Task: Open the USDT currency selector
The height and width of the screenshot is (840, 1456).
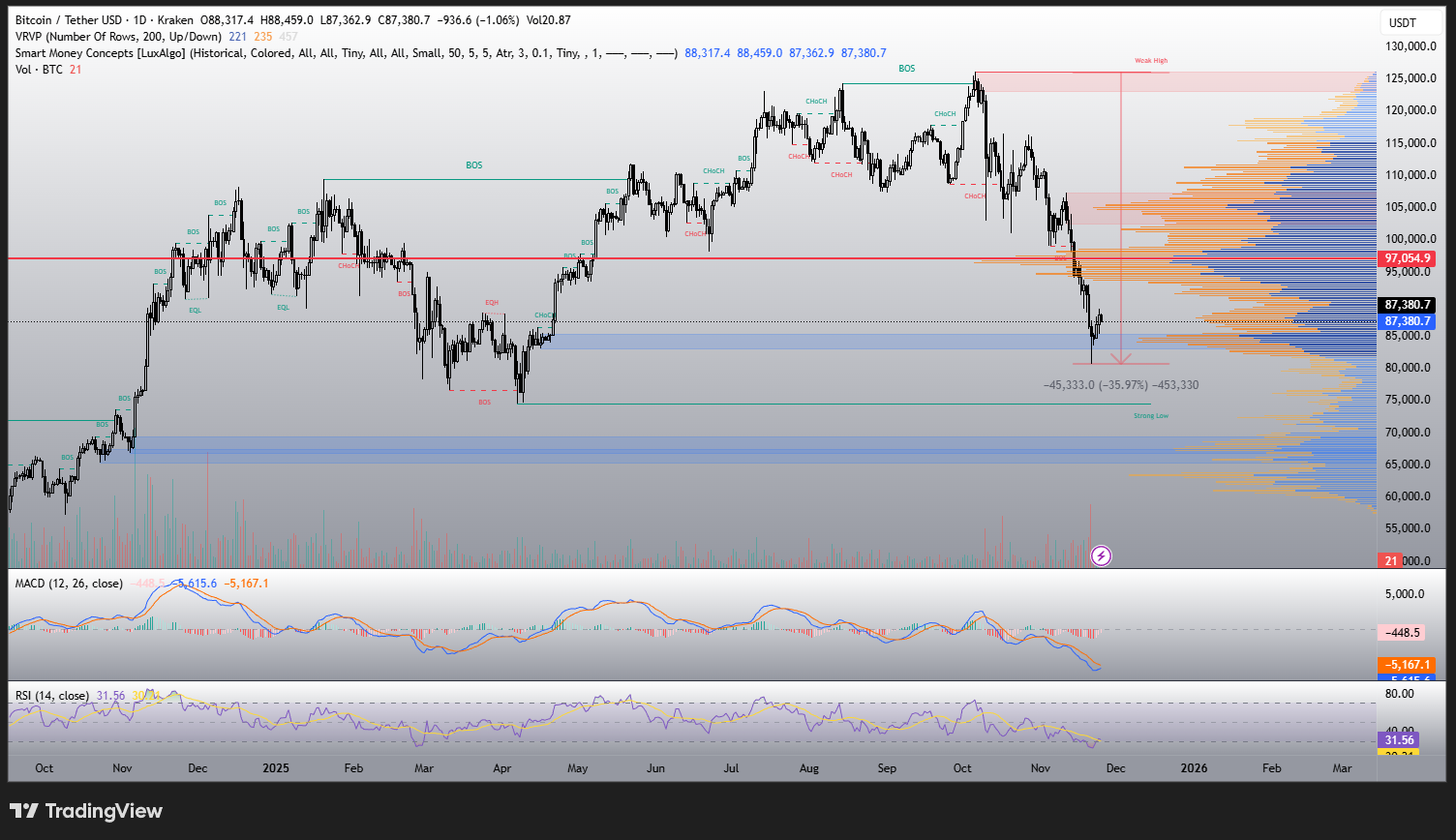Action: click(1403, 22)
